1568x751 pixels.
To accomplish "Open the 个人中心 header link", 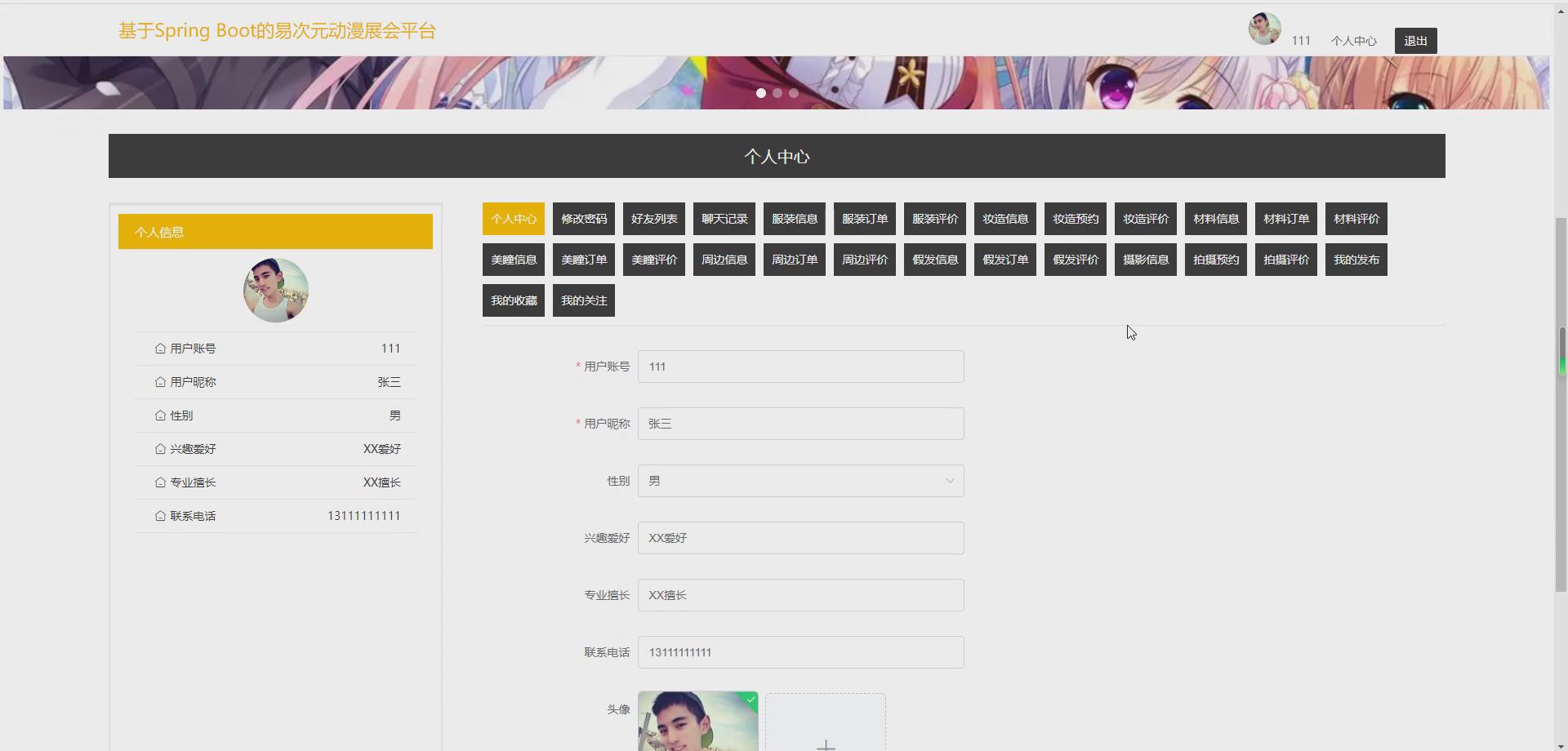I will tap(1353, 40).
